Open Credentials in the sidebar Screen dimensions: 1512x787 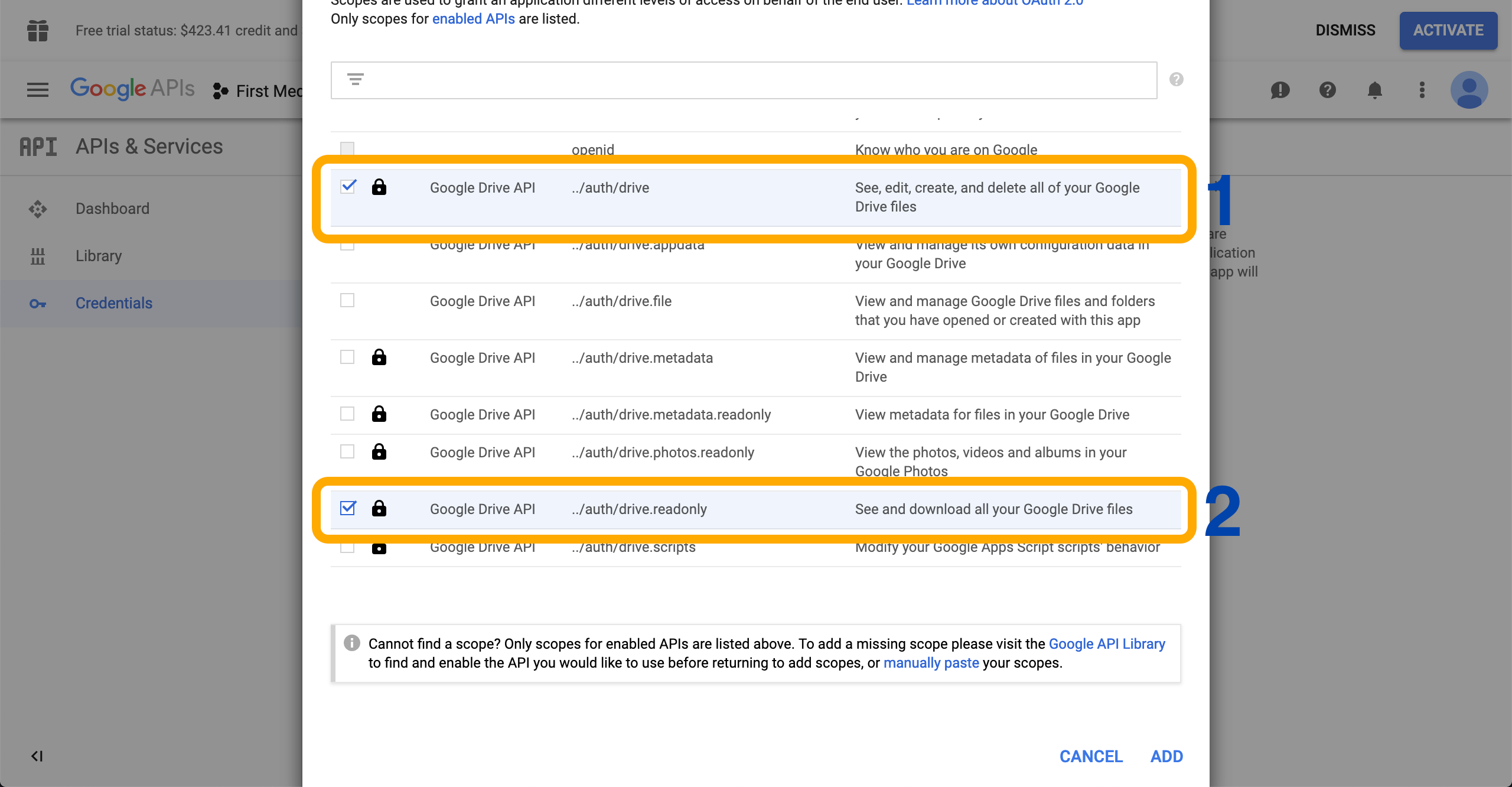(x=114, y=303)
